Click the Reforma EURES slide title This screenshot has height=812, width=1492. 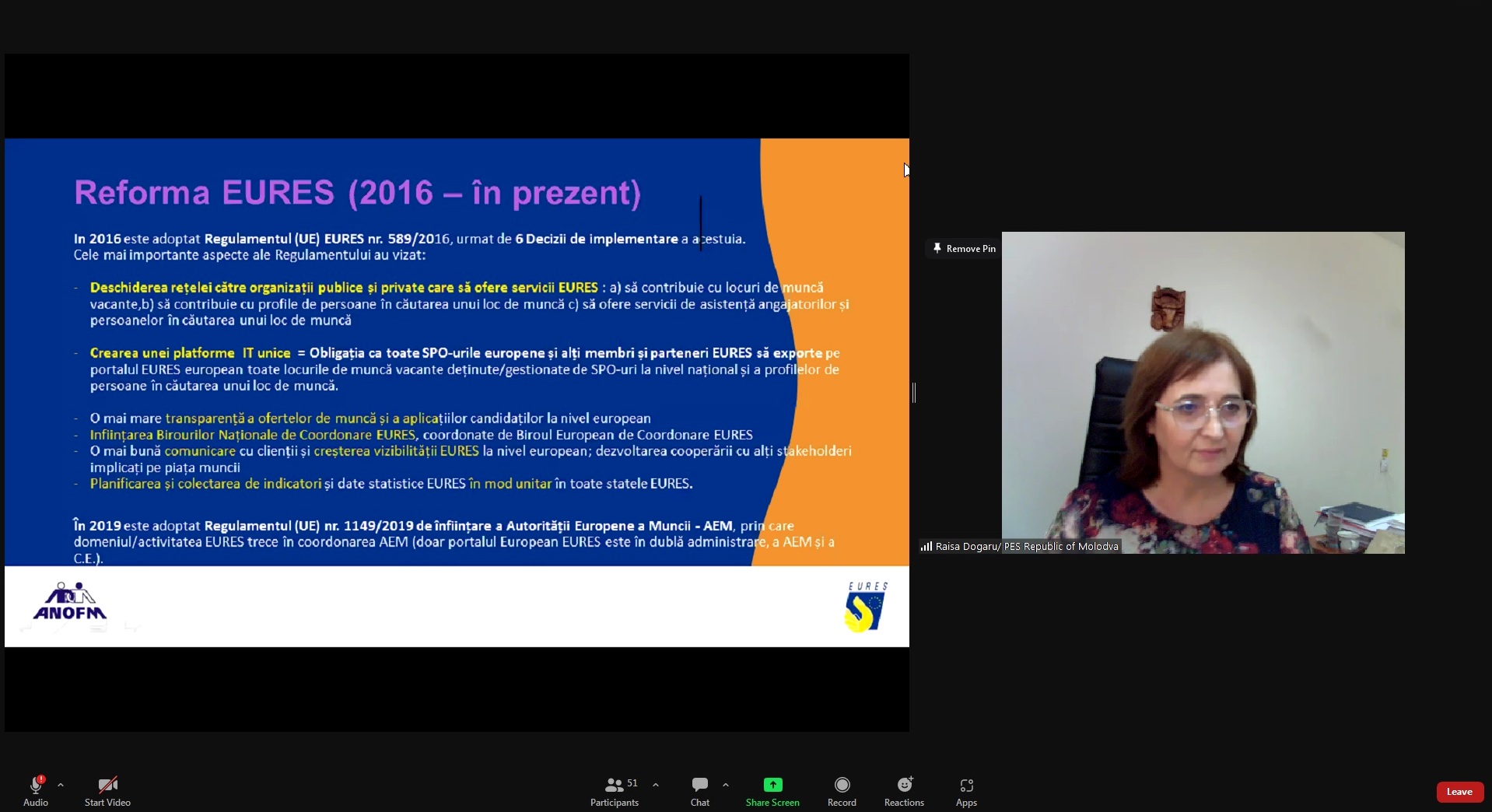coord(357,193)
